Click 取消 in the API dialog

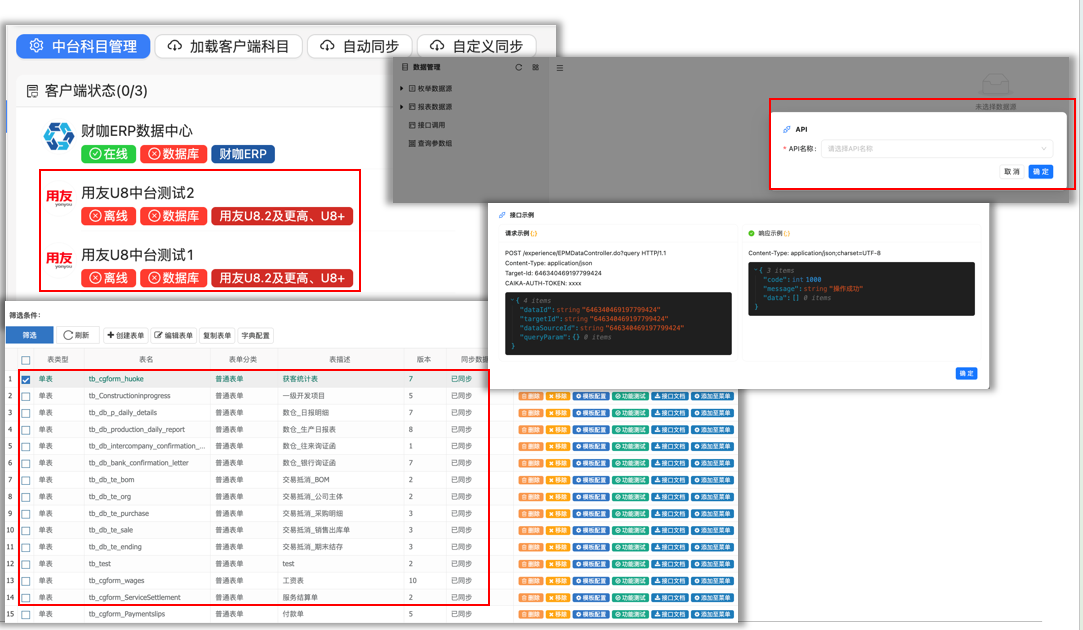[x=1012, y=171]
